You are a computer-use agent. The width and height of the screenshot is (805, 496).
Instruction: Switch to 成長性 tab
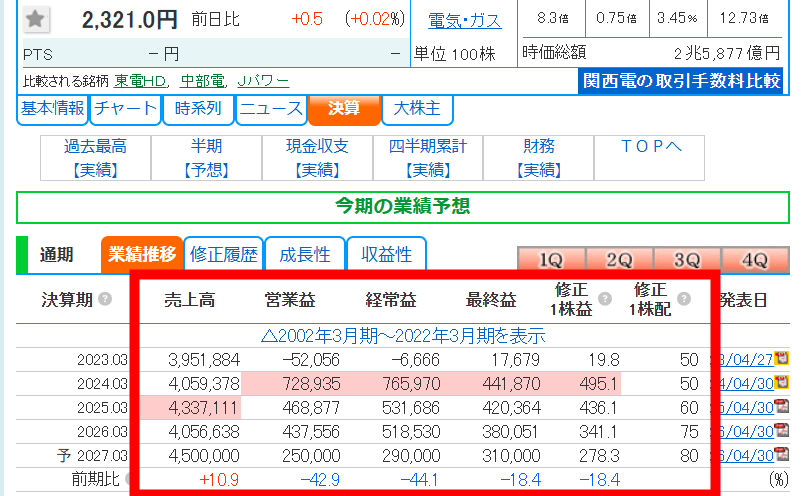(x=305, y=254)
